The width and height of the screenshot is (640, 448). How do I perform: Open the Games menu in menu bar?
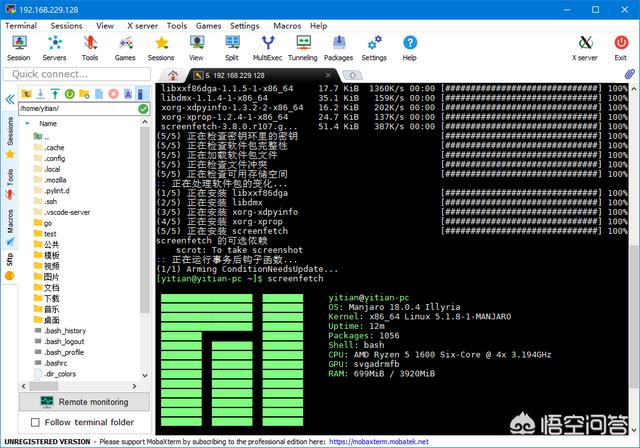pos(208,26)
